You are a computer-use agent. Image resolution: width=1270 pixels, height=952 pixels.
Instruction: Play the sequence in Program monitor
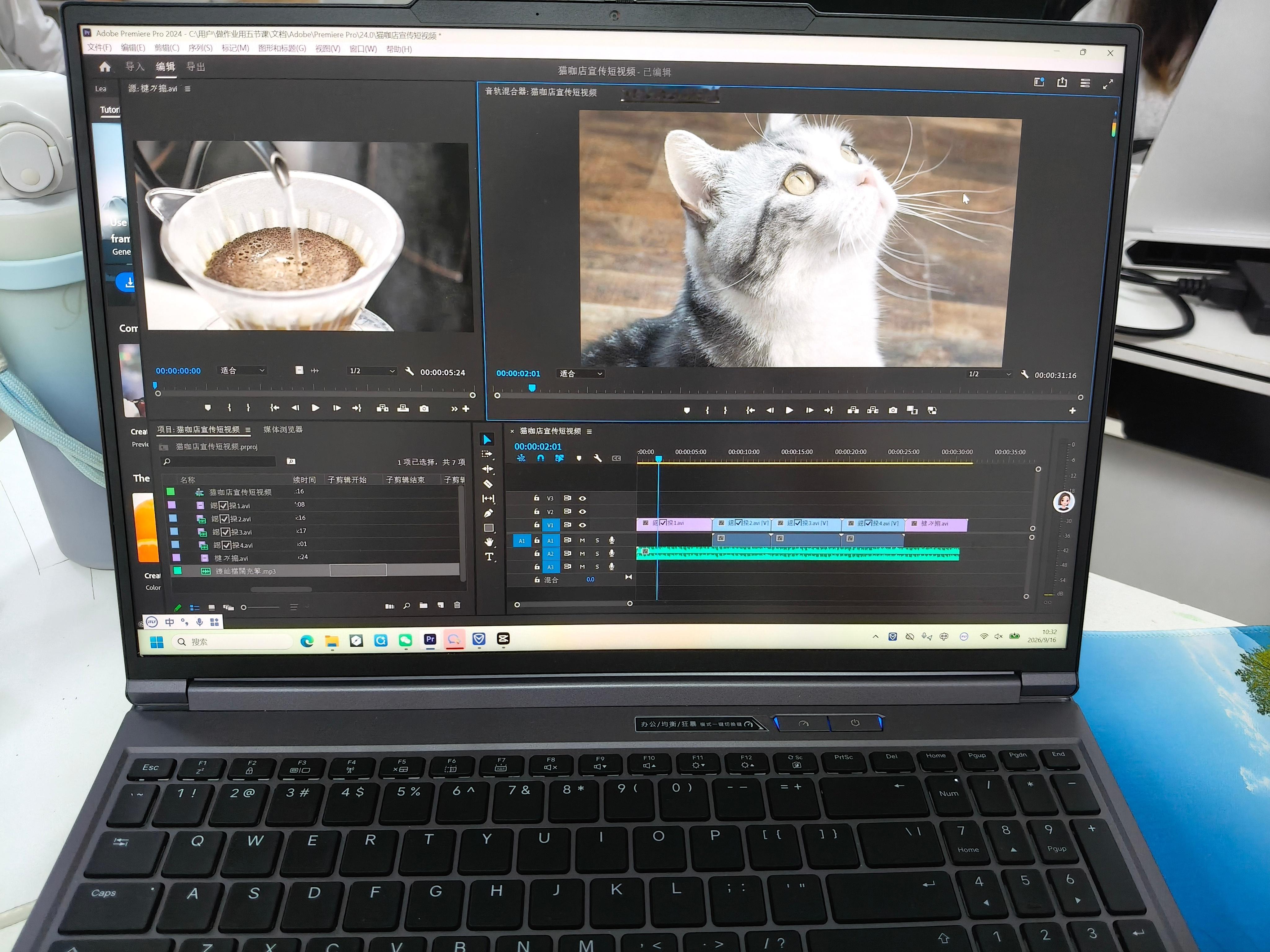pos(789,410)
